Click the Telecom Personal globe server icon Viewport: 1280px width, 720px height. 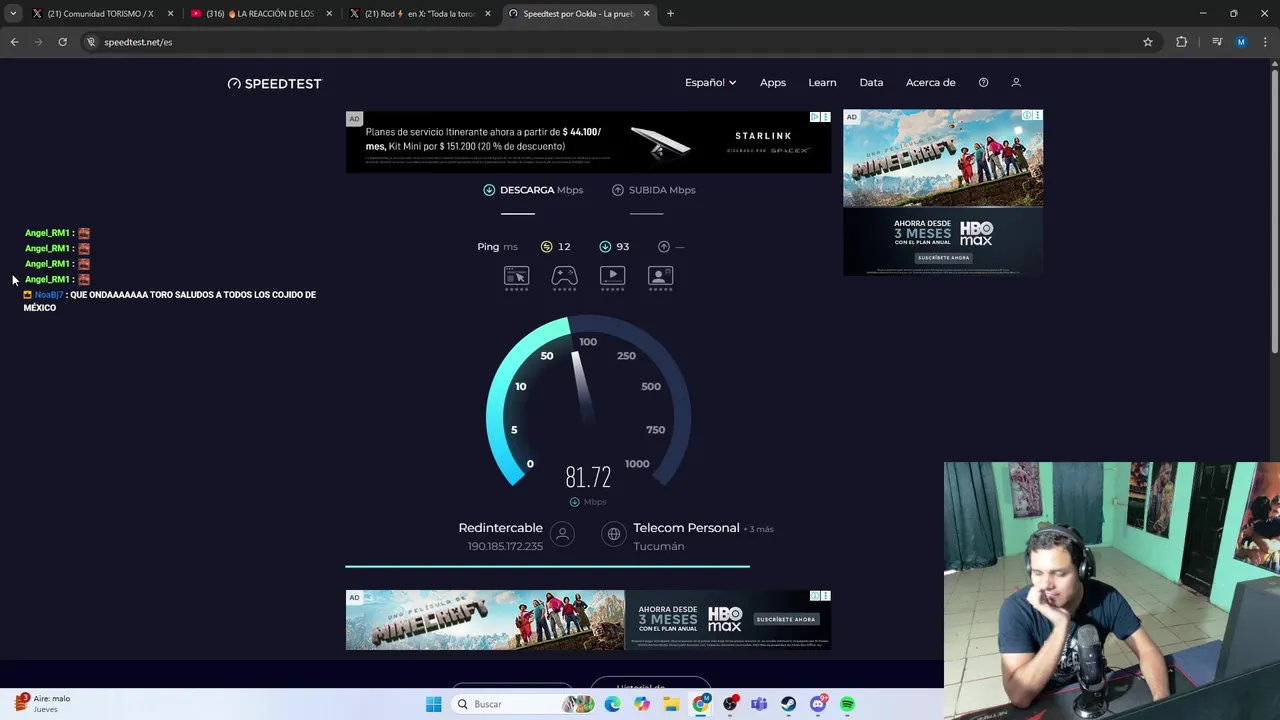(614, 535)
